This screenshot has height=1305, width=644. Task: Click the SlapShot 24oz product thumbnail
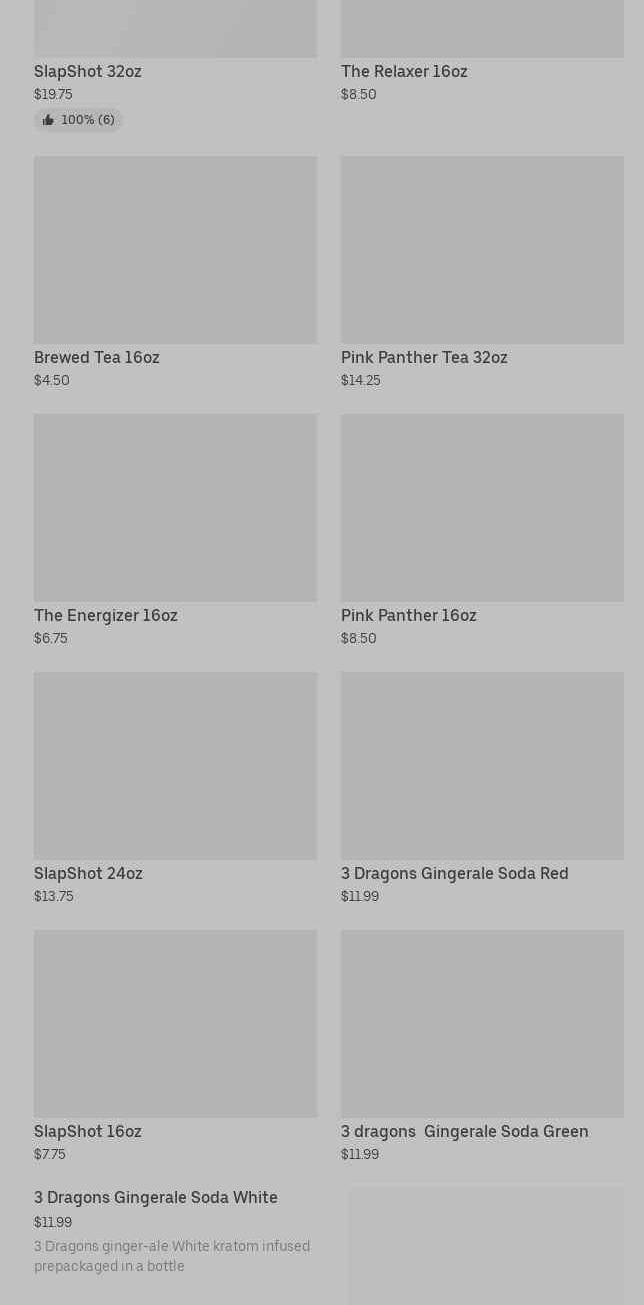175,766
